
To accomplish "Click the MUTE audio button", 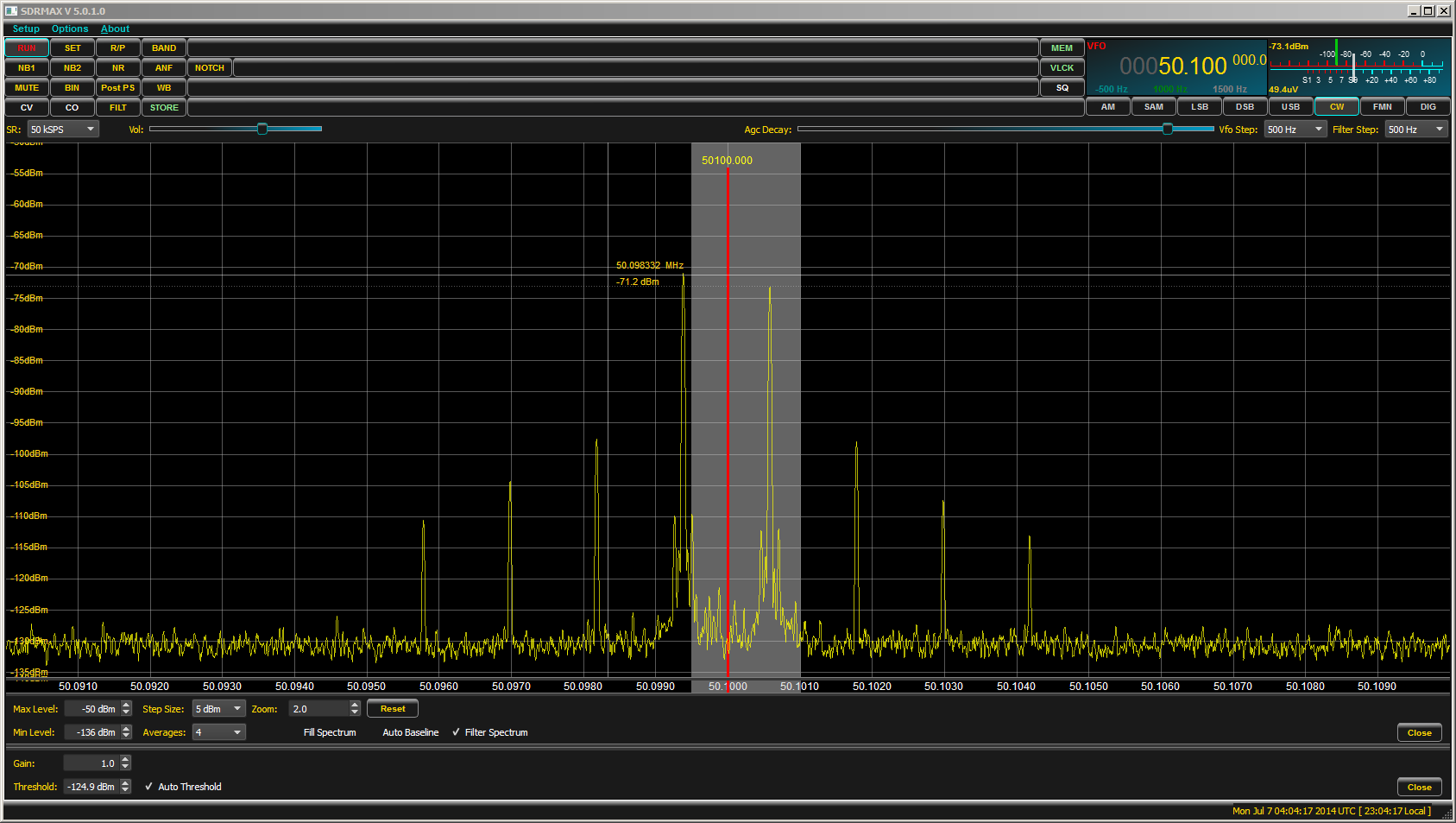I will (27, 88).
